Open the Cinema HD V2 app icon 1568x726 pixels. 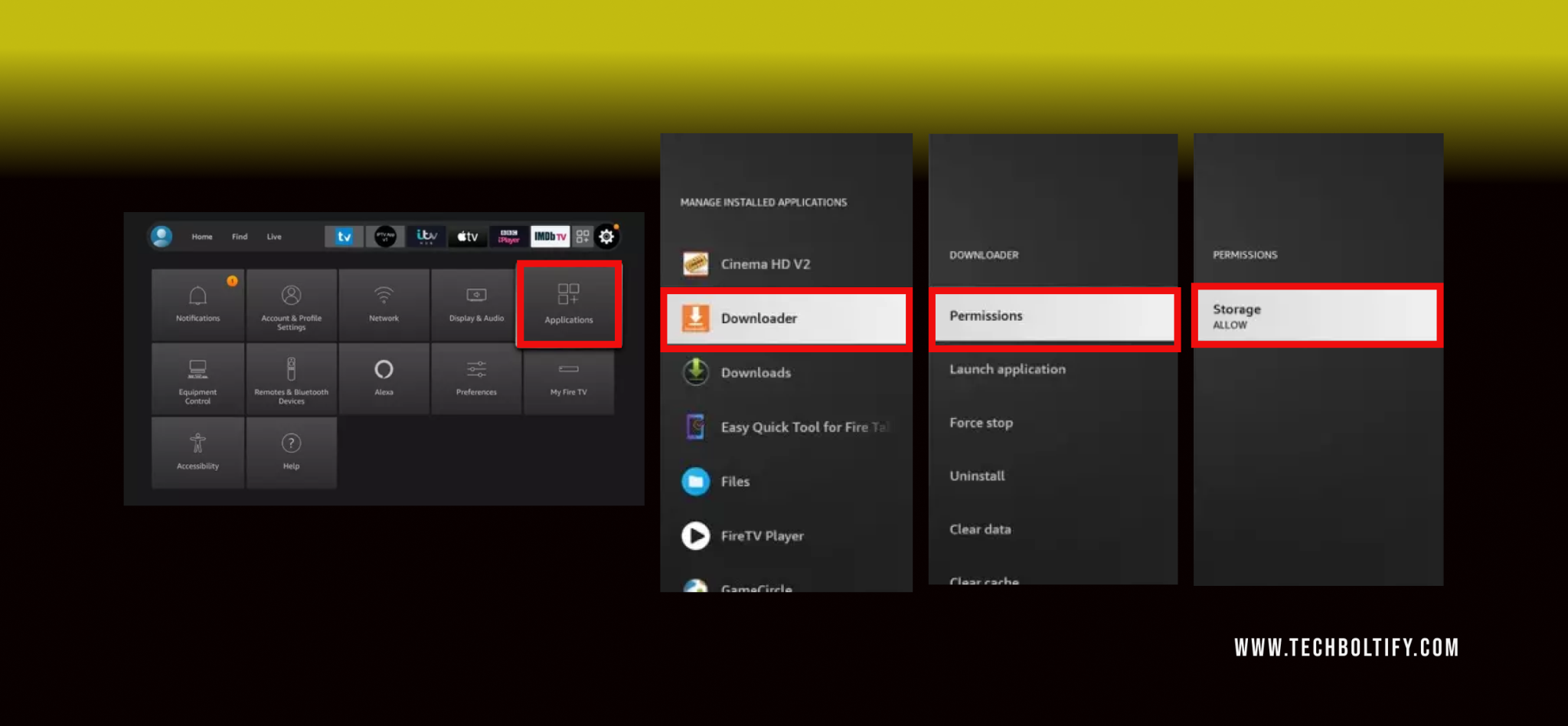click(x=697, y=263)
